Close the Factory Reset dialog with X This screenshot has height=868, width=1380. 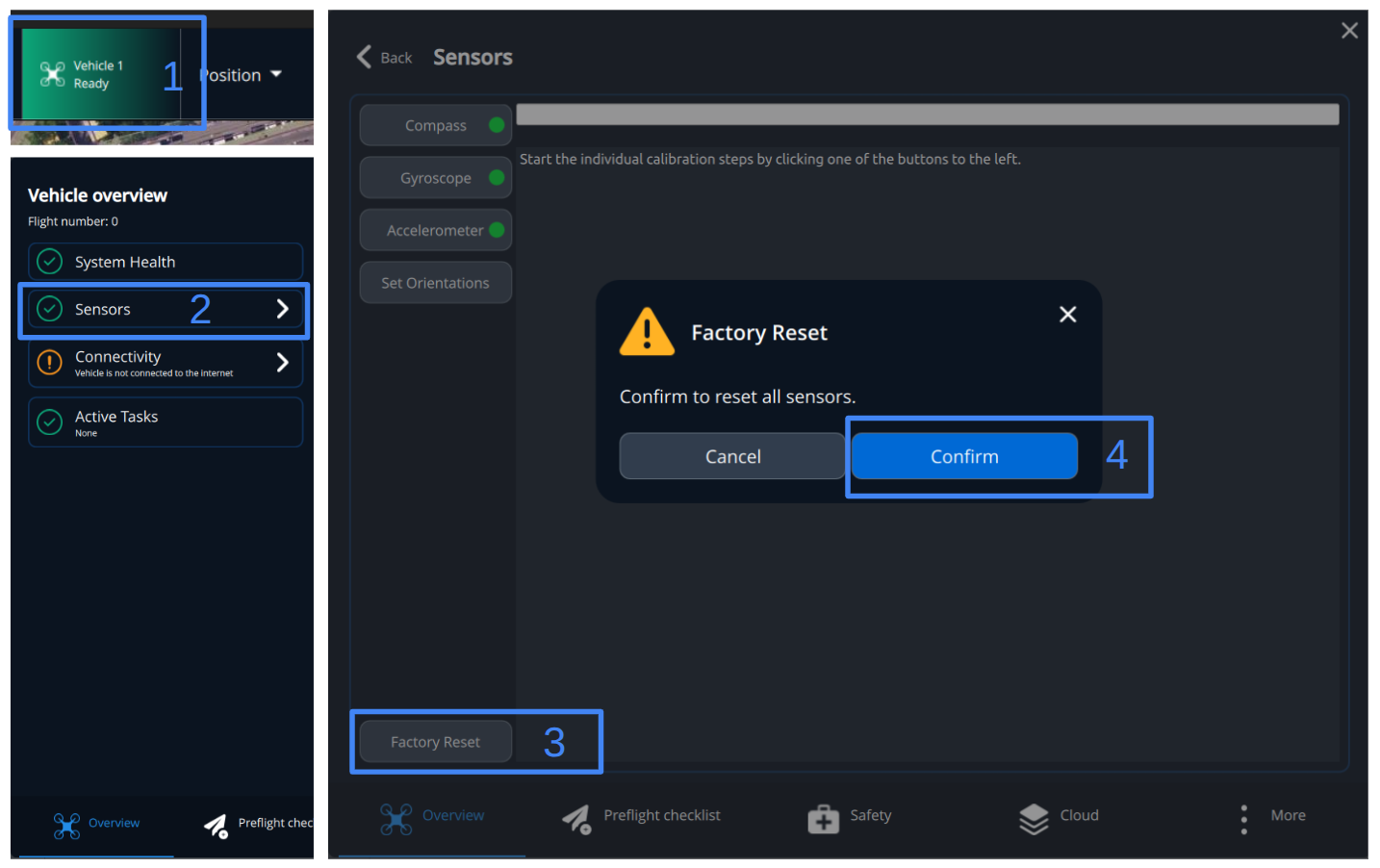pyautogui.click(x=1067, y=315)
